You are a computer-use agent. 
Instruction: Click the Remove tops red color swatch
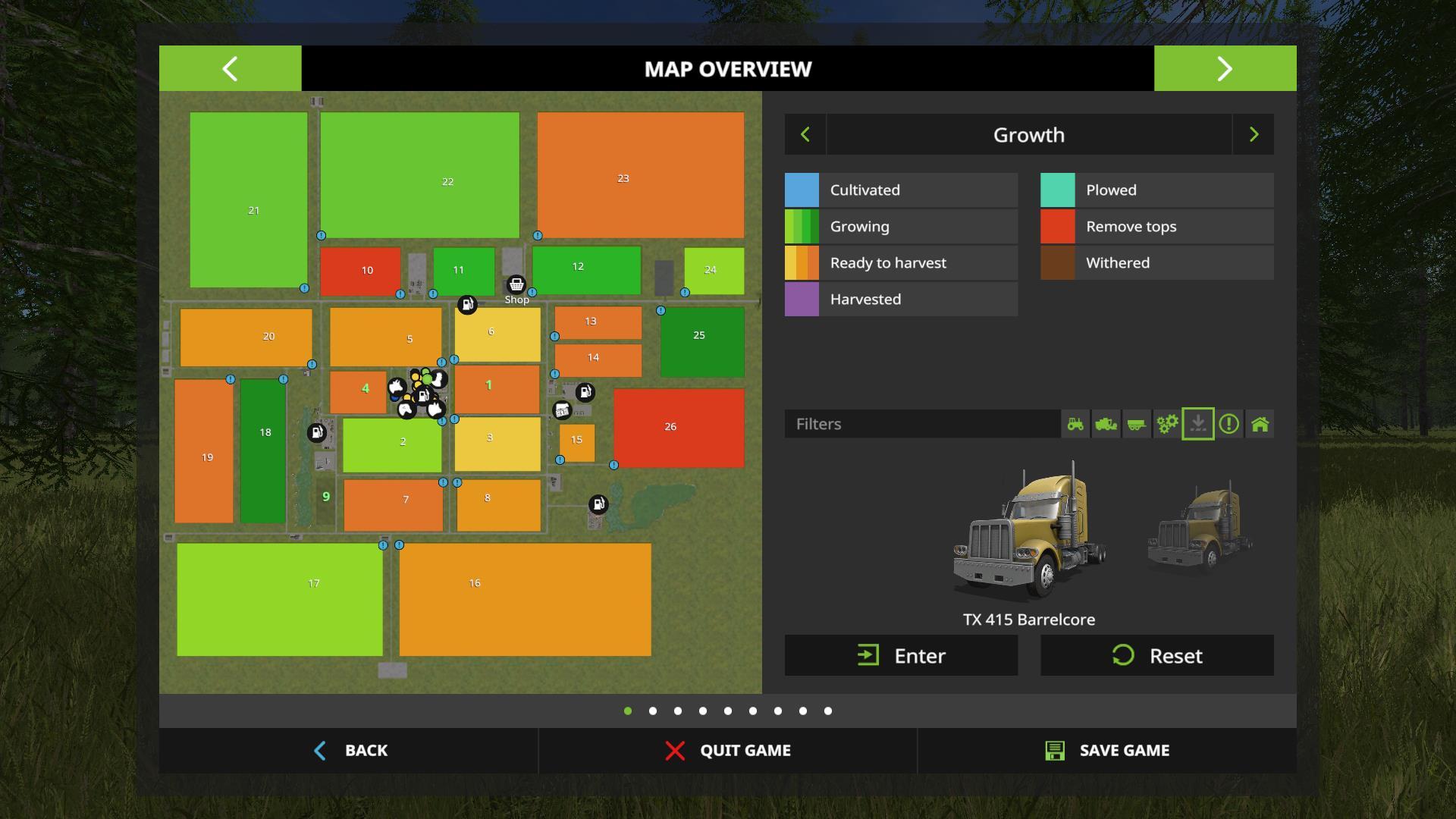click(1057, 227)
